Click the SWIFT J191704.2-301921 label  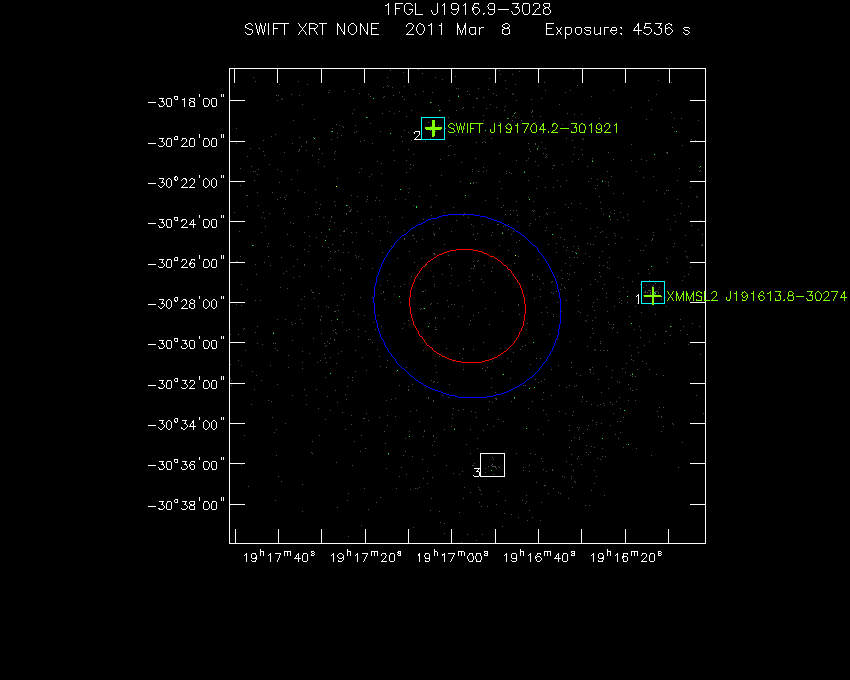(x=533, y=129)
